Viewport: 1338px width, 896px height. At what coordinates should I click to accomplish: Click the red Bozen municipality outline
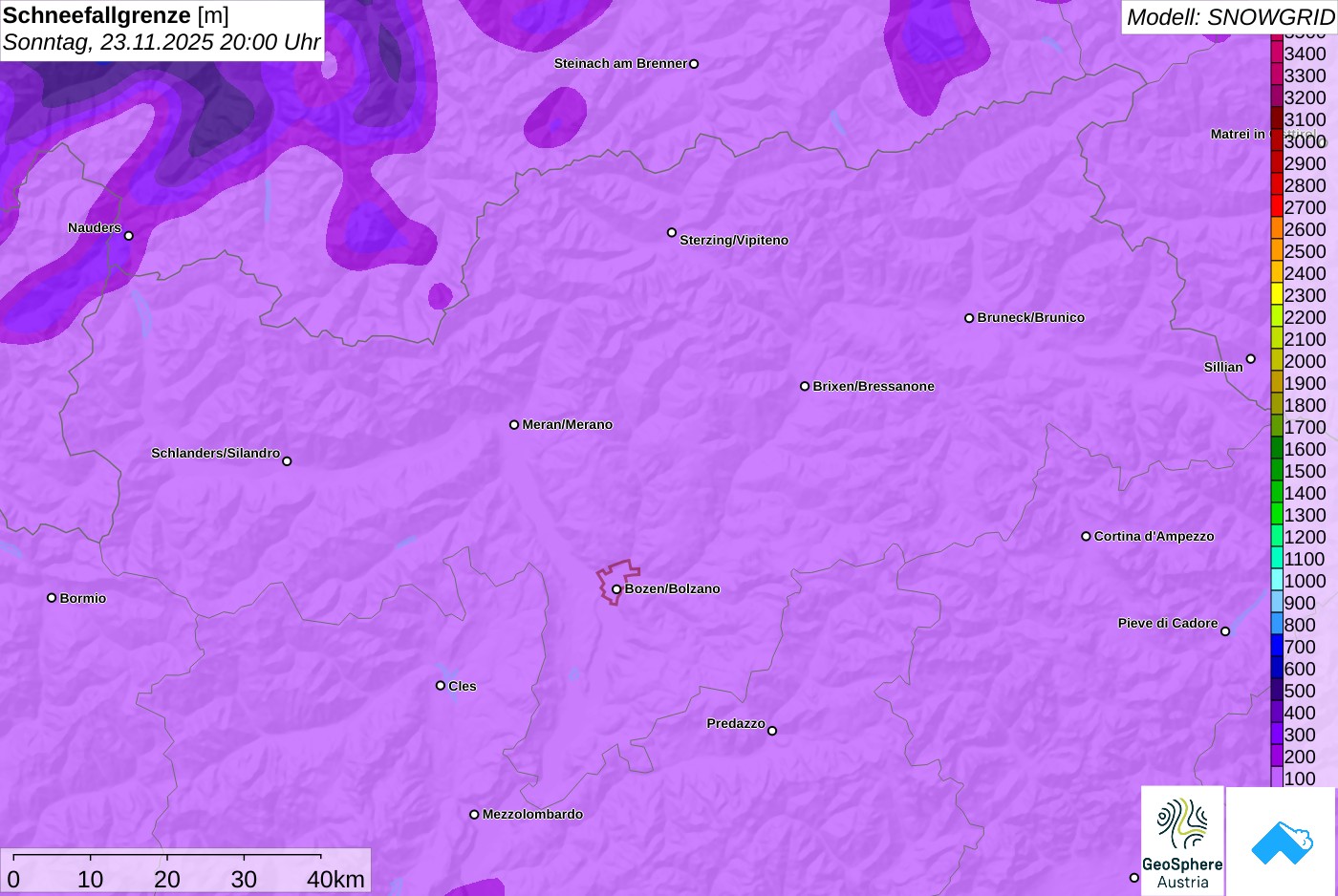618,582
